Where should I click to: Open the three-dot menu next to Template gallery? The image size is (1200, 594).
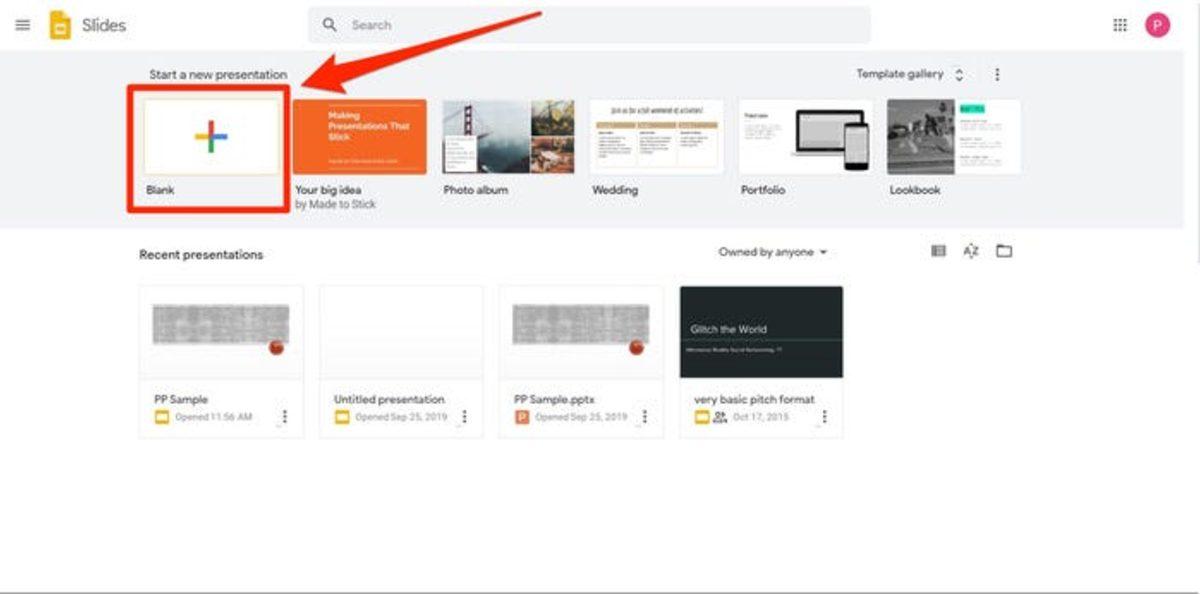[996, 73]
